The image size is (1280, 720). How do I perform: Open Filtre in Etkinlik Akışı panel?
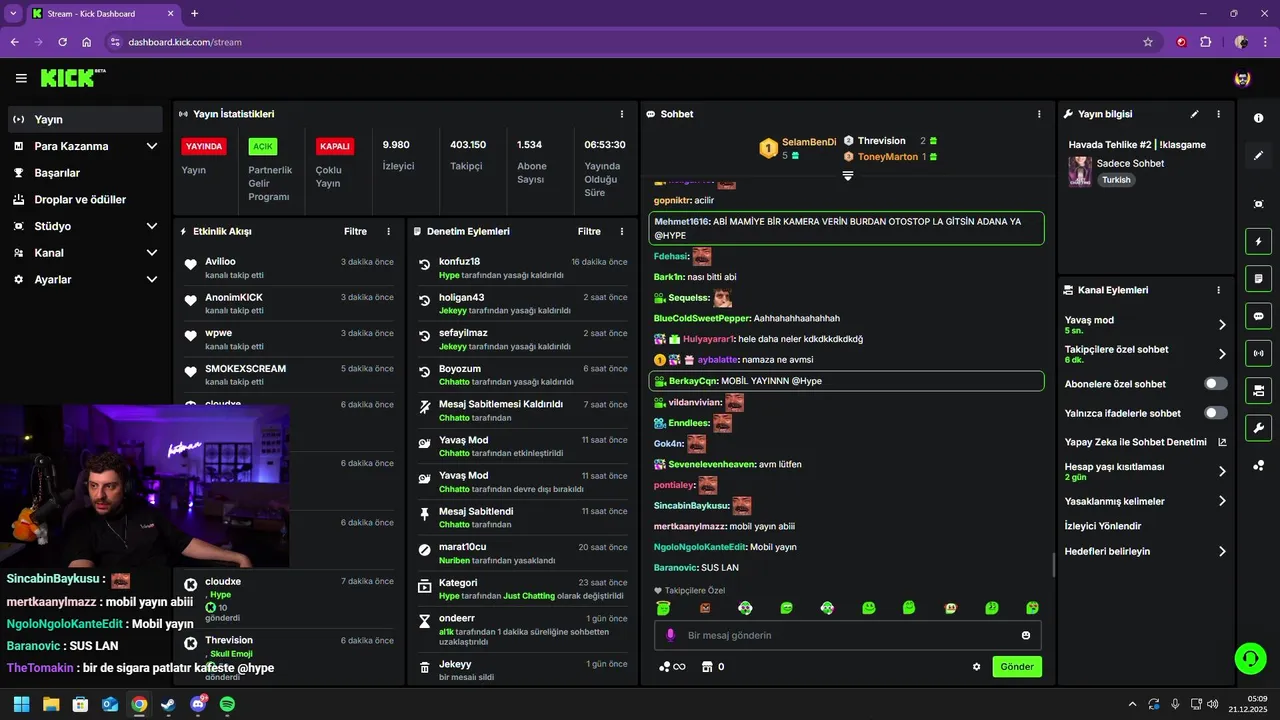pos(355,231)
